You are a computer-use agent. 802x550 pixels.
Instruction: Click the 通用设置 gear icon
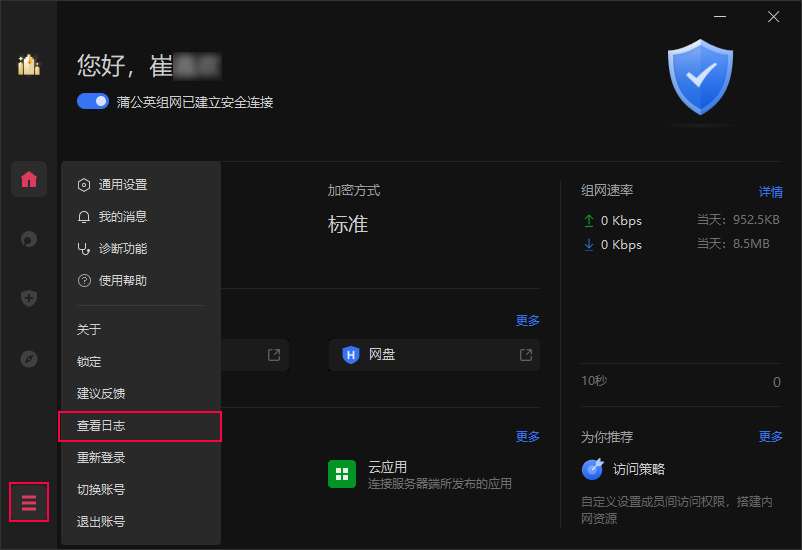coord(84,185)
